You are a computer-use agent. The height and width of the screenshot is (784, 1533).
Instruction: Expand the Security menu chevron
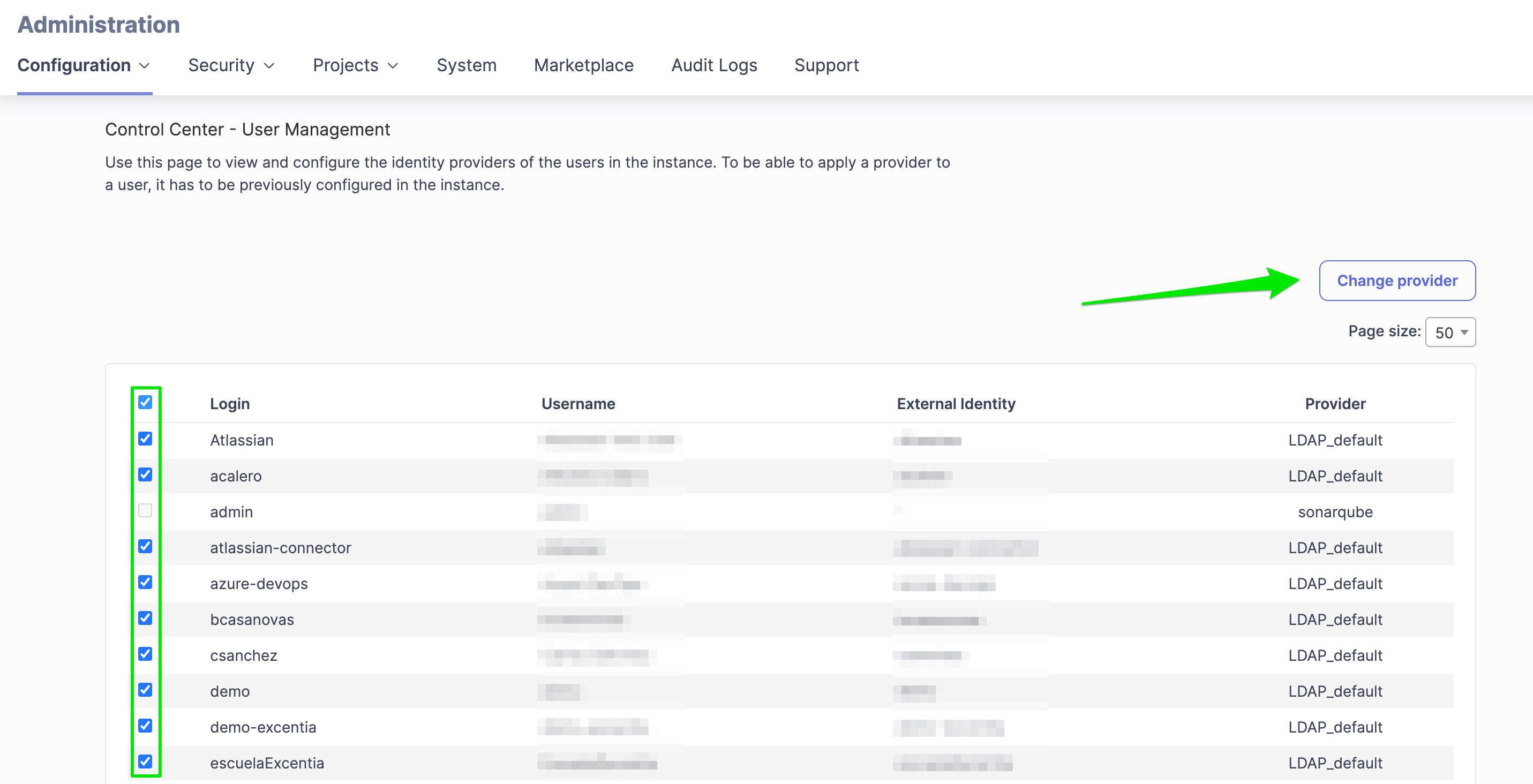point(269,65)
